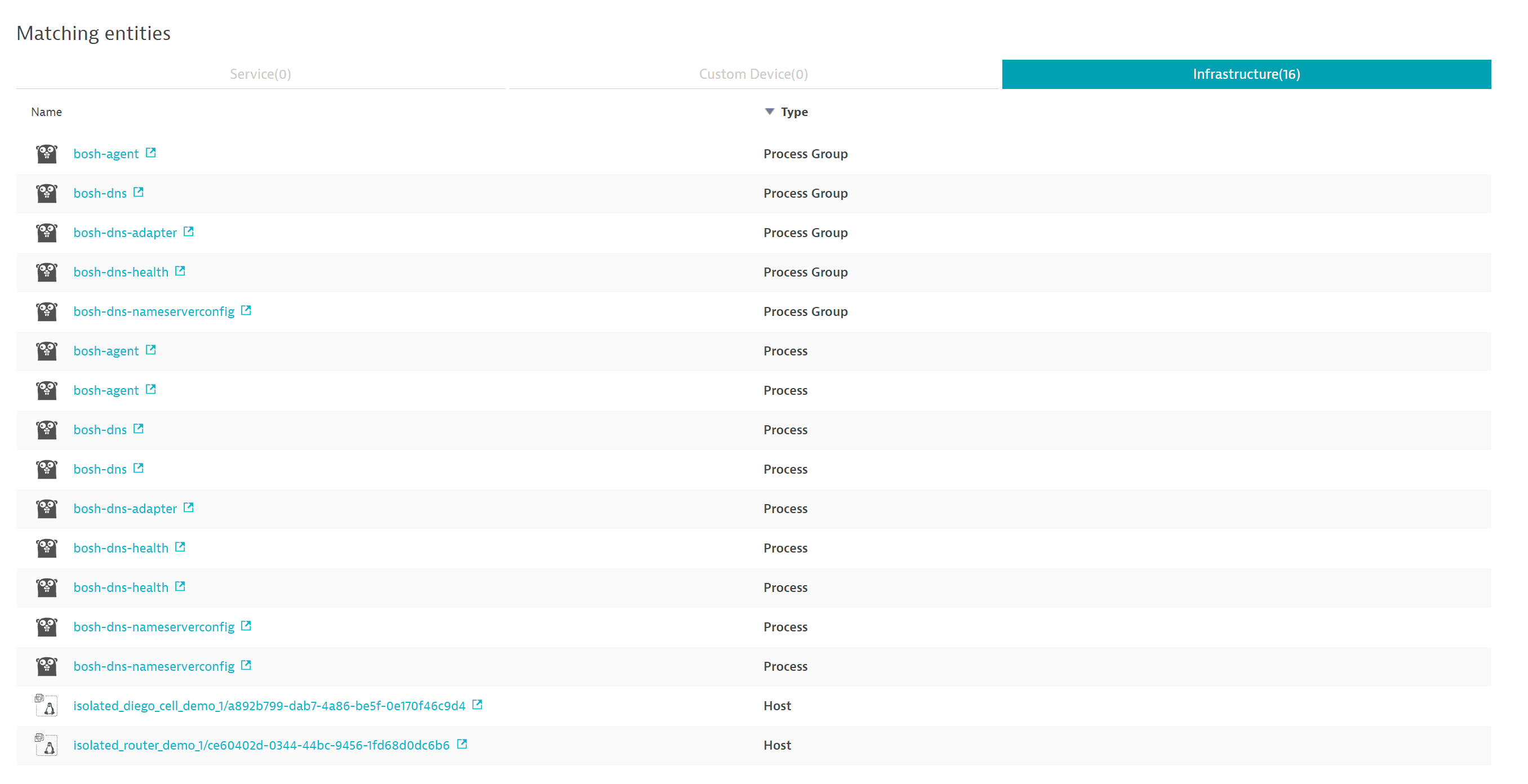Click external-link icon beside bosh-dns-nameserverconfig Process Group
The height and width of the screenshot is (784, 1528).
pos(246,311)
